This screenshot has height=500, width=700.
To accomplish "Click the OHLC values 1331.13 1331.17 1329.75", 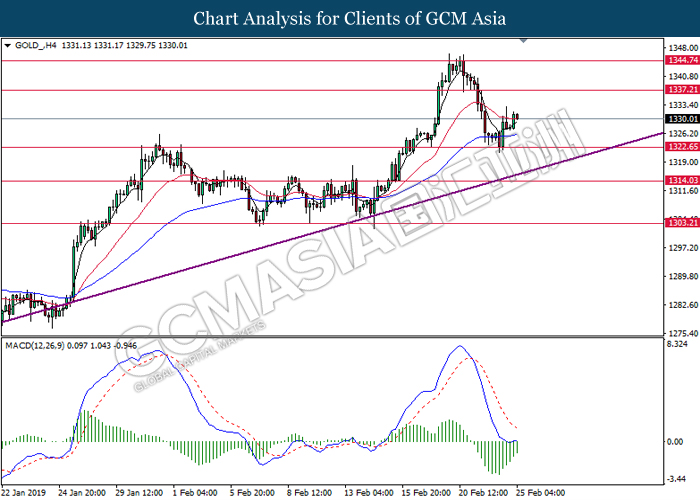I will (108, 46).
